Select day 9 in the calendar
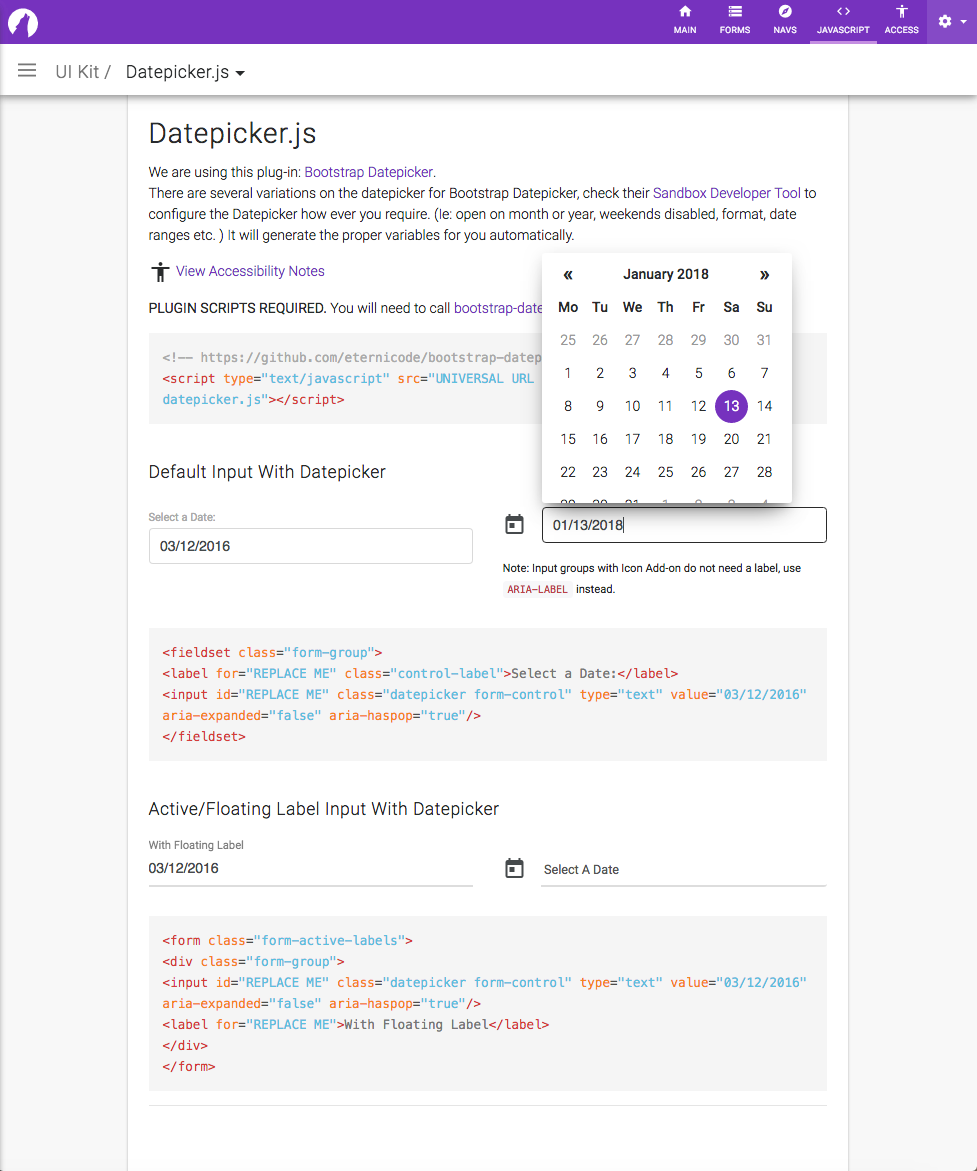Screen dimensions: 977x1171 pyautogui.click(x=600, y=406)
